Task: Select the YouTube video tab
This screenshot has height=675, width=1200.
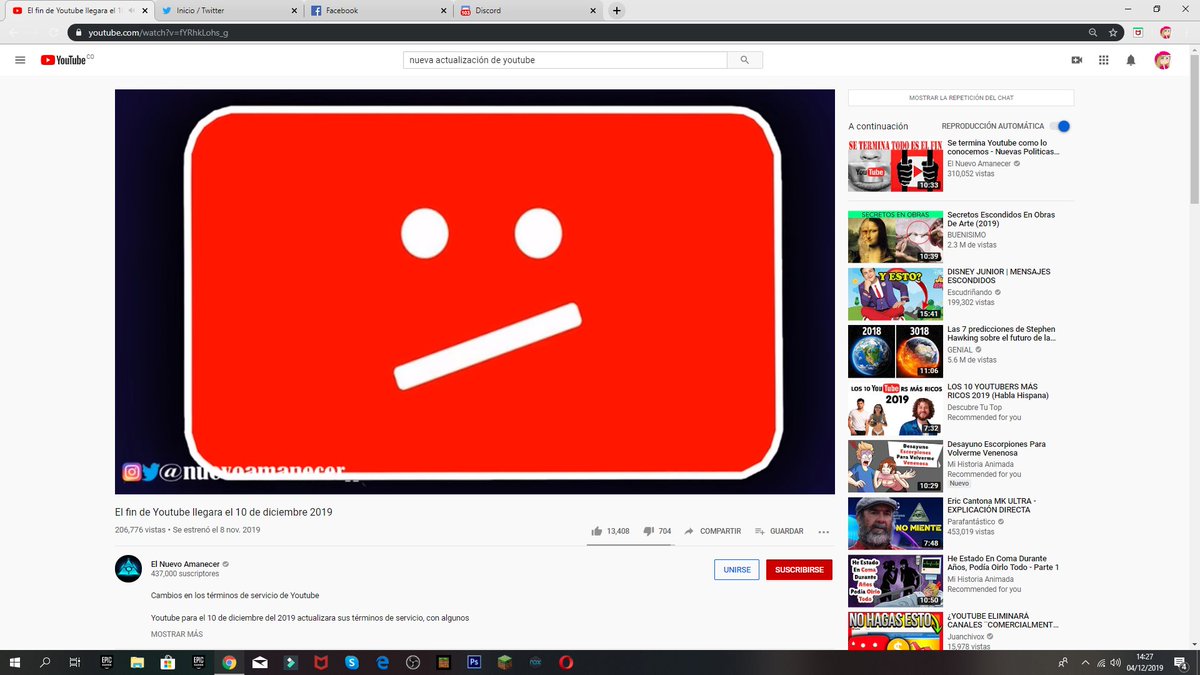Action: (80, 11)
